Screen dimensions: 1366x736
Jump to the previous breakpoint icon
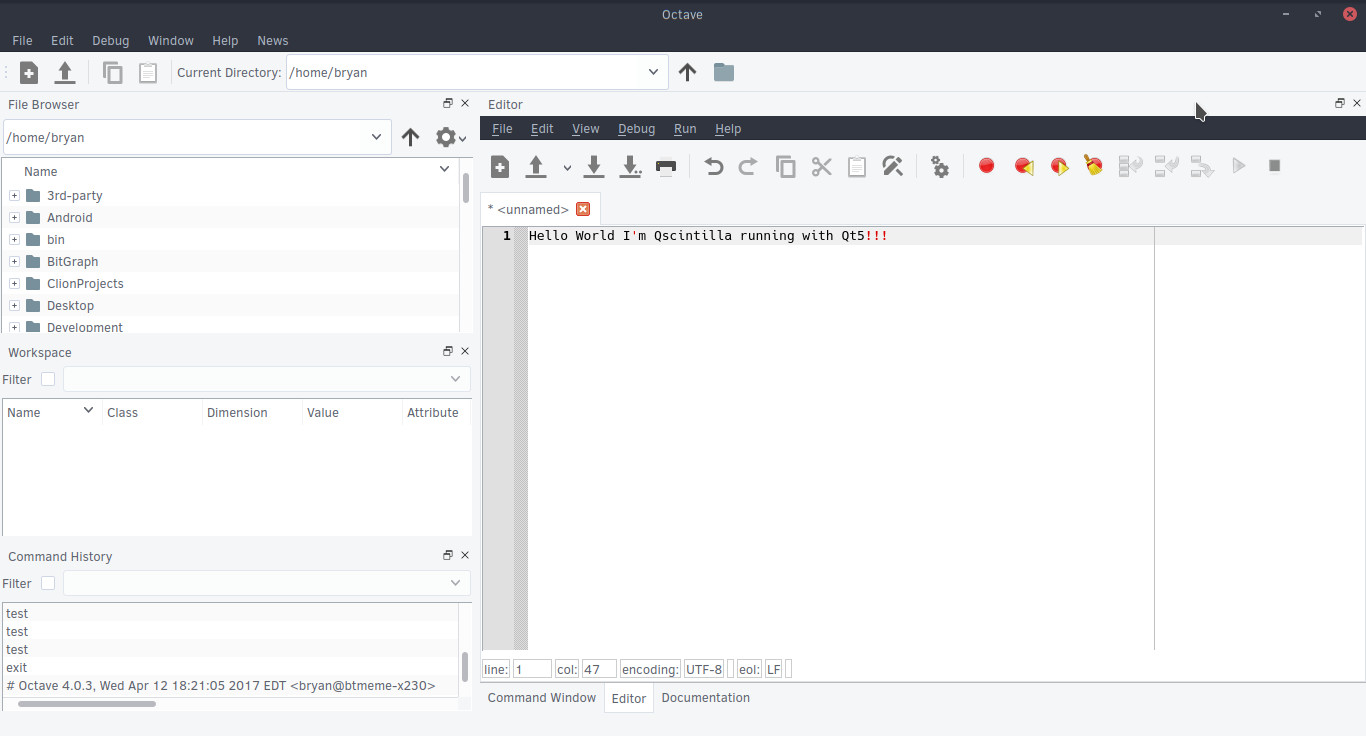1024,166
